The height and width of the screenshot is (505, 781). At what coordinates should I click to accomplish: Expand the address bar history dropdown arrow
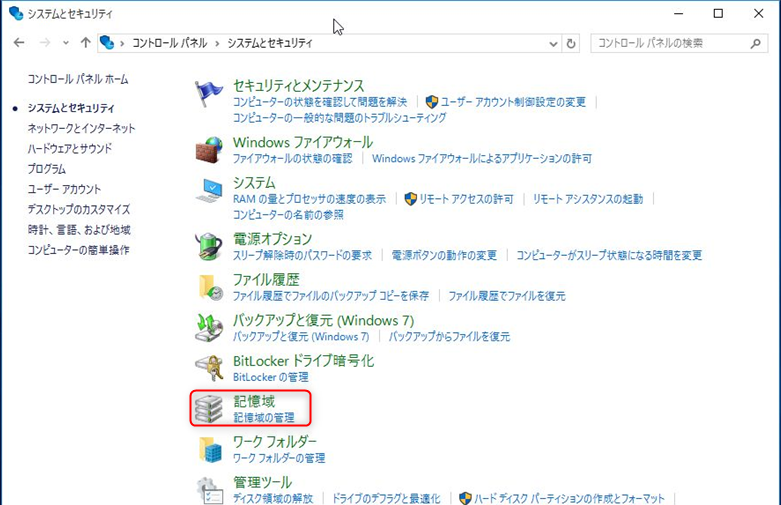(x=552, y=44)
